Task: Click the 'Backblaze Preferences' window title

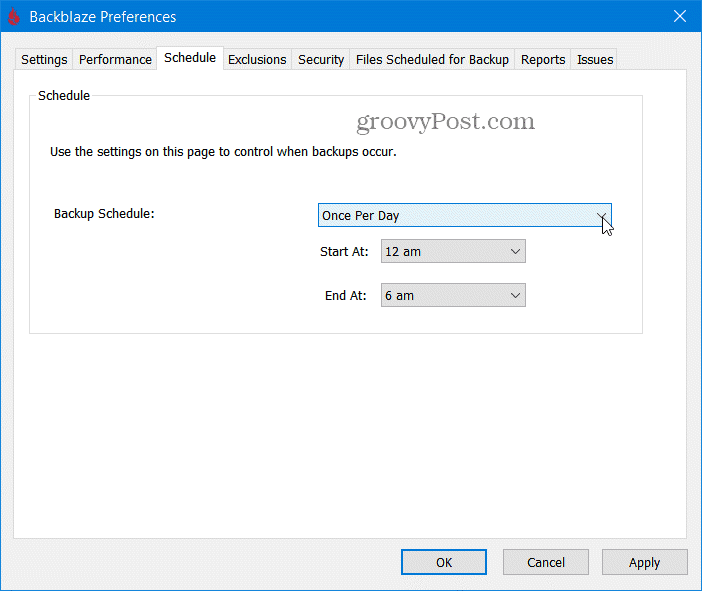Action: coord(103,17)
